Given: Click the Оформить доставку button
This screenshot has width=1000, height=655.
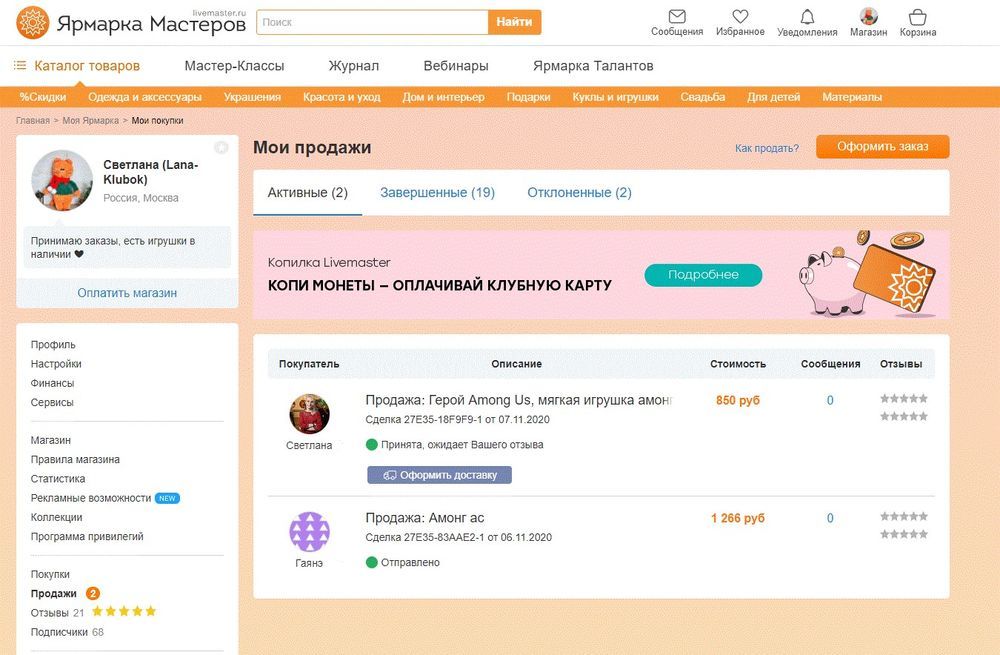Looking at the screenshot, I should (x=439, y=475).
